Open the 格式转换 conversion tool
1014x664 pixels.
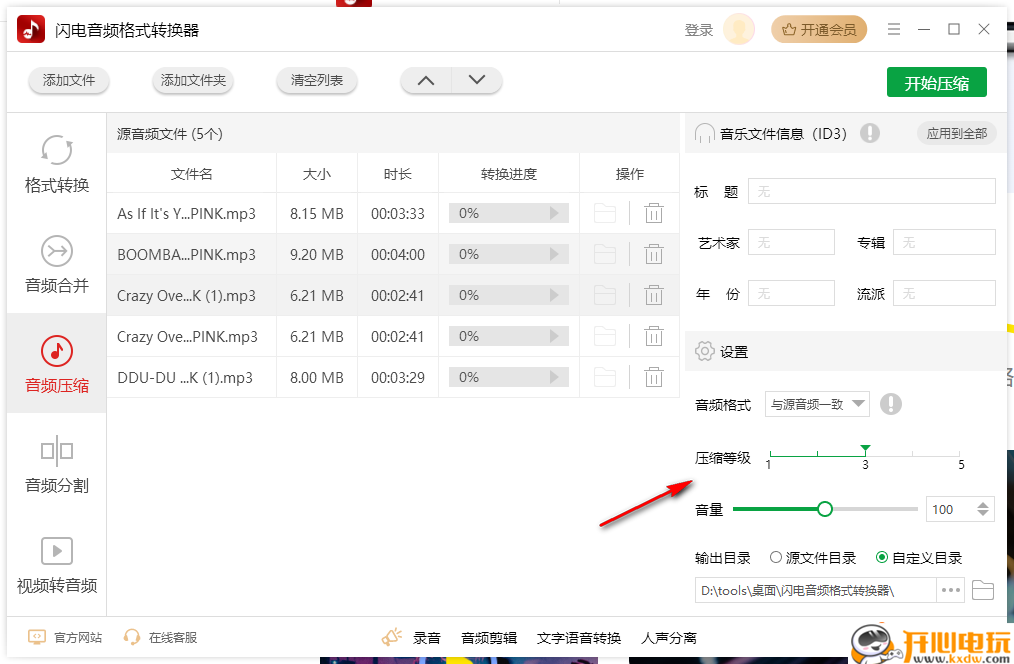[56, 166]
